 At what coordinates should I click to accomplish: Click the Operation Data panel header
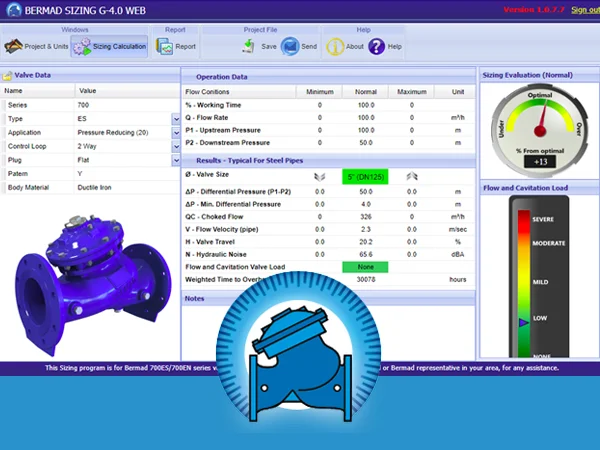point(222,77)
